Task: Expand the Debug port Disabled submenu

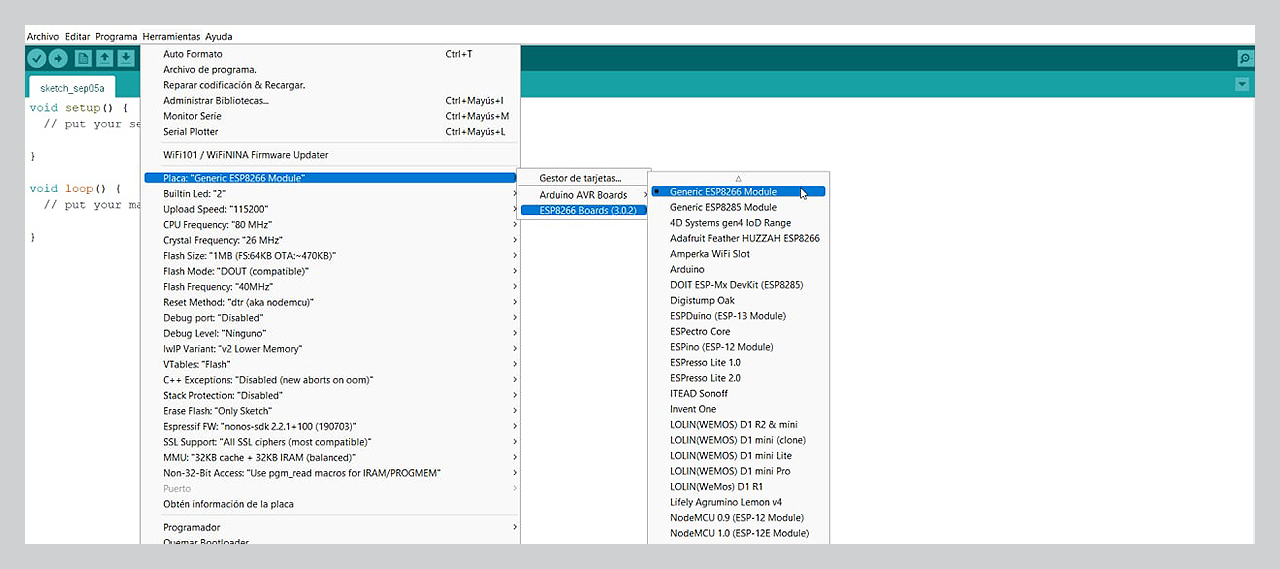Action: [x=330, y=318]
